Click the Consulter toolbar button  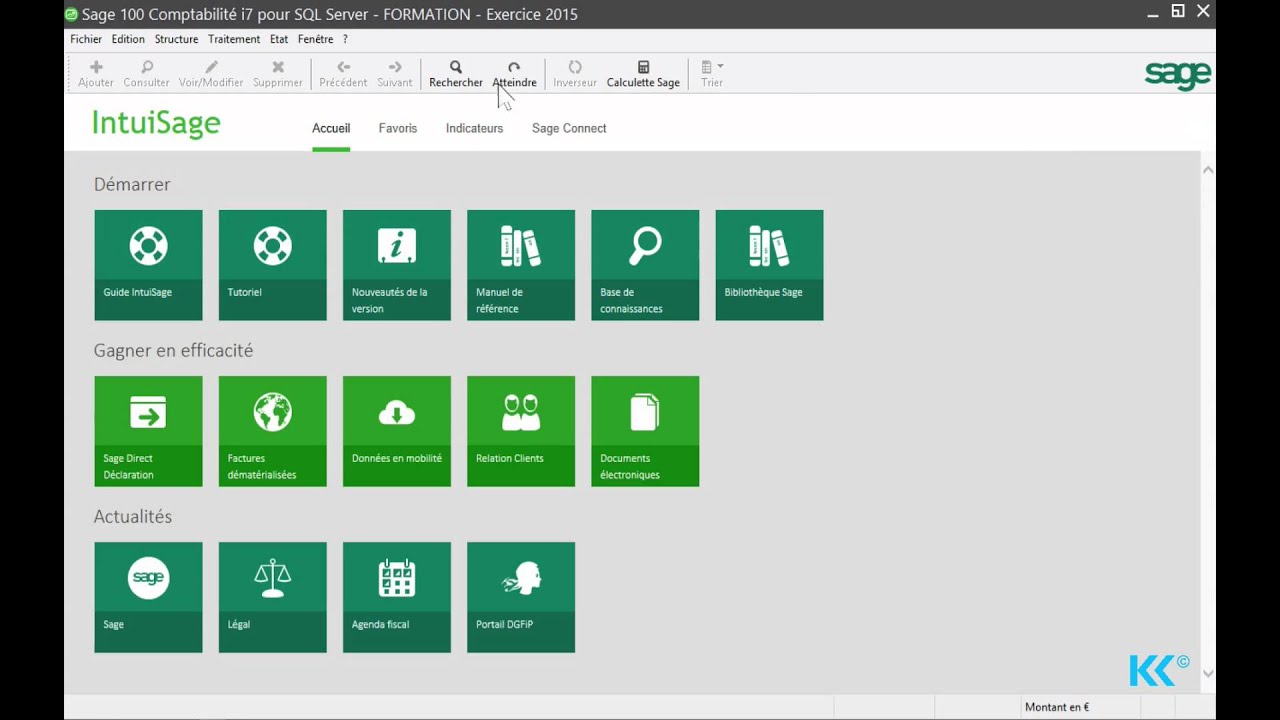tap(147, 74)
